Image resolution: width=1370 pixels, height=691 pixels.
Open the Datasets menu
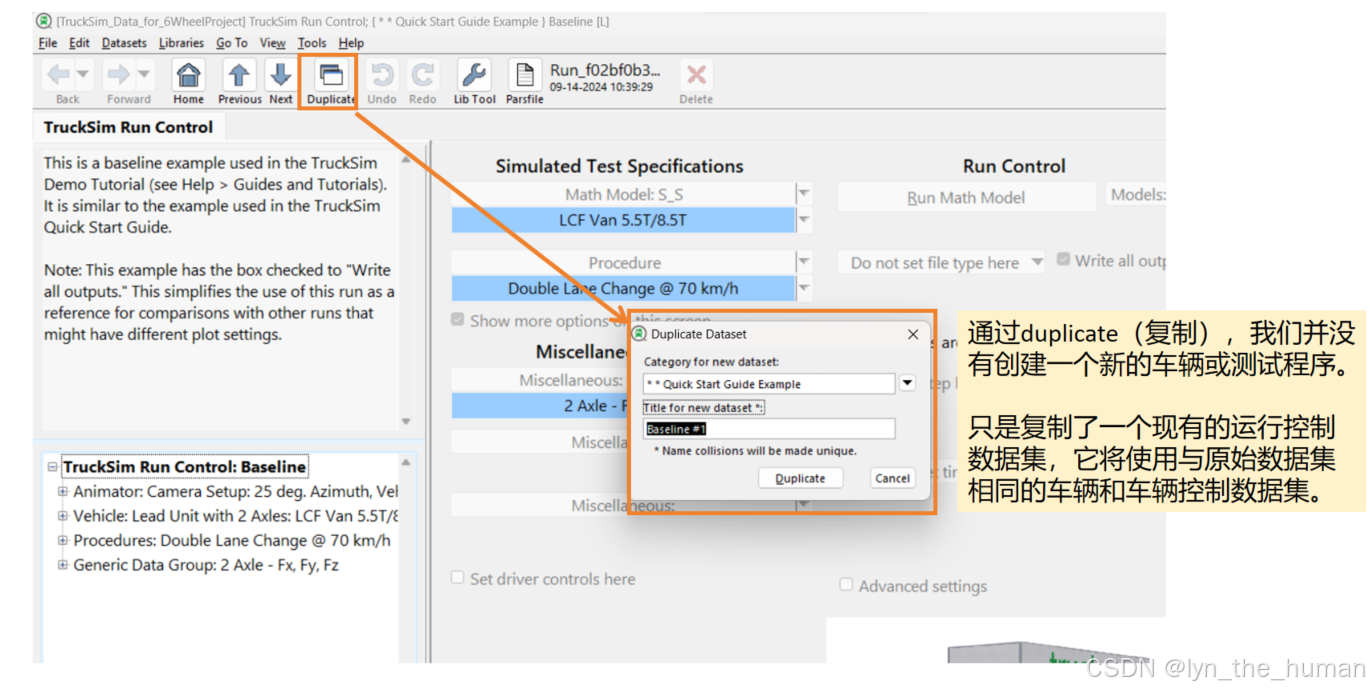124,43
